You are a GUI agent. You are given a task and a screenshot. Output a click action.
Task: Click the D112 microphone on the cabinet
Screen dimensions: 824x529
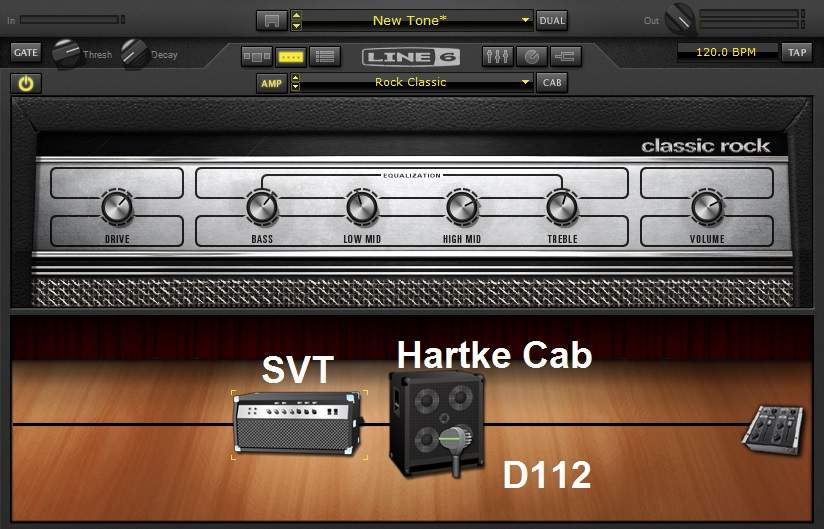(x=456, y=450)
